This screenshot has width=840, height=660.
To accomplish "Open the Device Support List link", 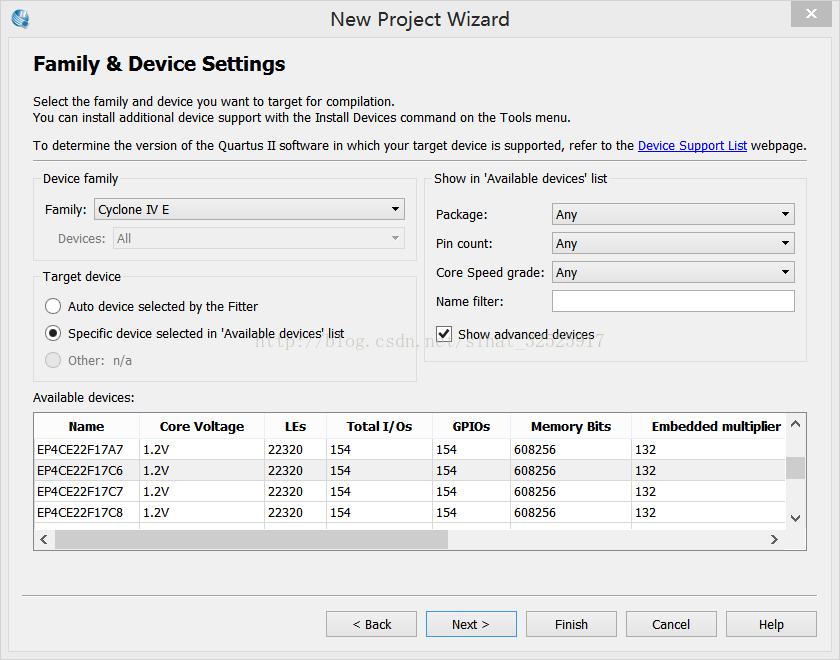I will (692, 146).
